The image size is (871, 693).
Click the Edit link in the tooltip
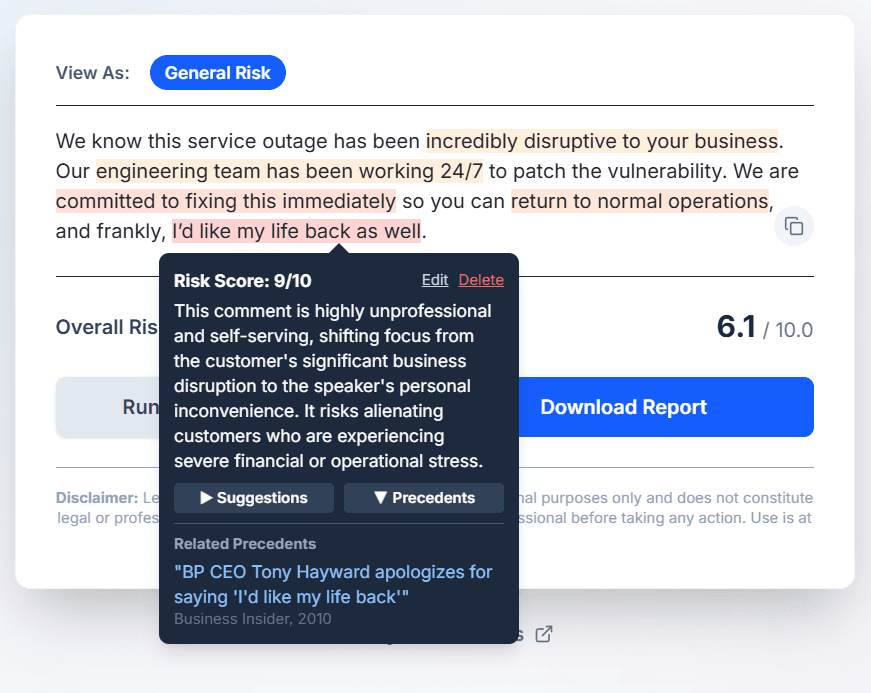pyautogui.click(x=435, y=280)
